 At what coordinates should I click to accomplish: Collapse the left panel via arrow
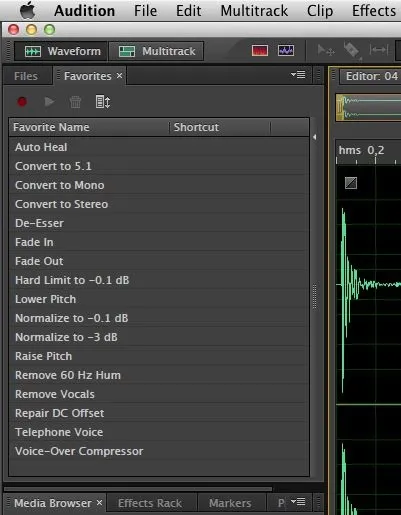(x=314, y=137)
